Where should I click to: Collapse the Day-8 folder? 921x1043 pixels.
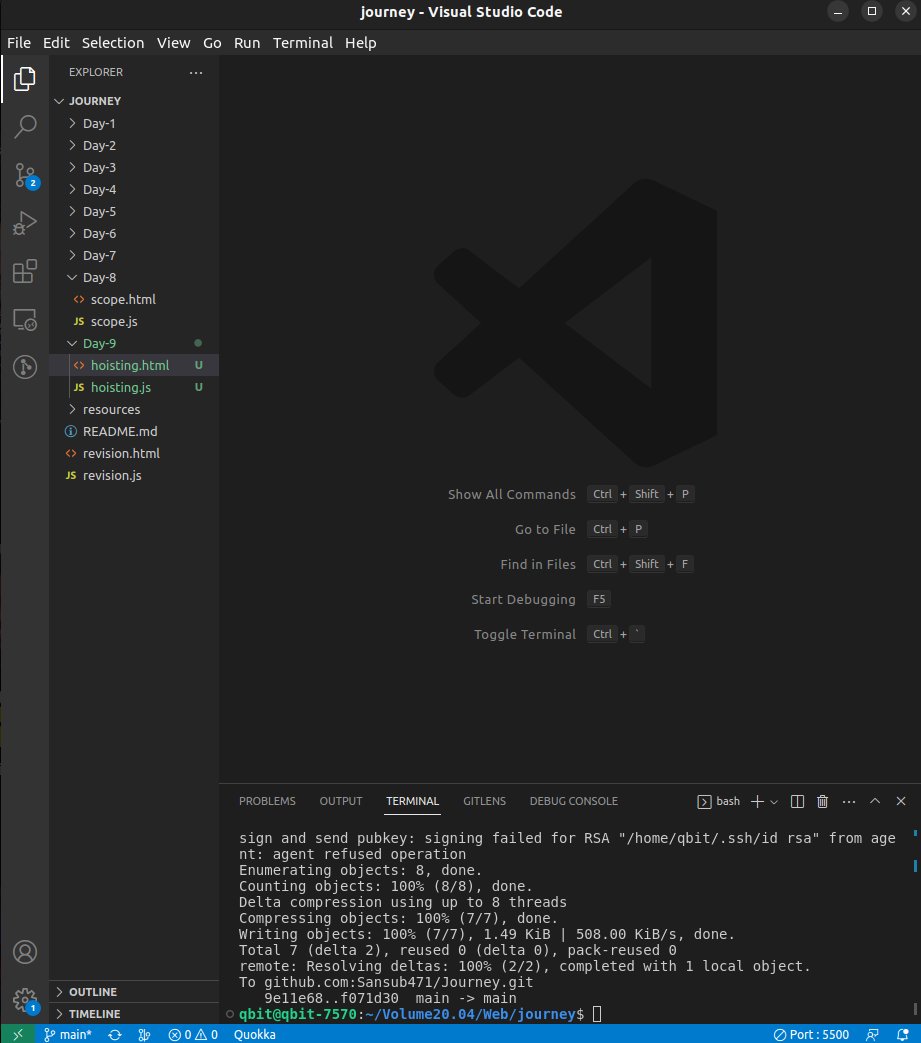click(134, 277)
